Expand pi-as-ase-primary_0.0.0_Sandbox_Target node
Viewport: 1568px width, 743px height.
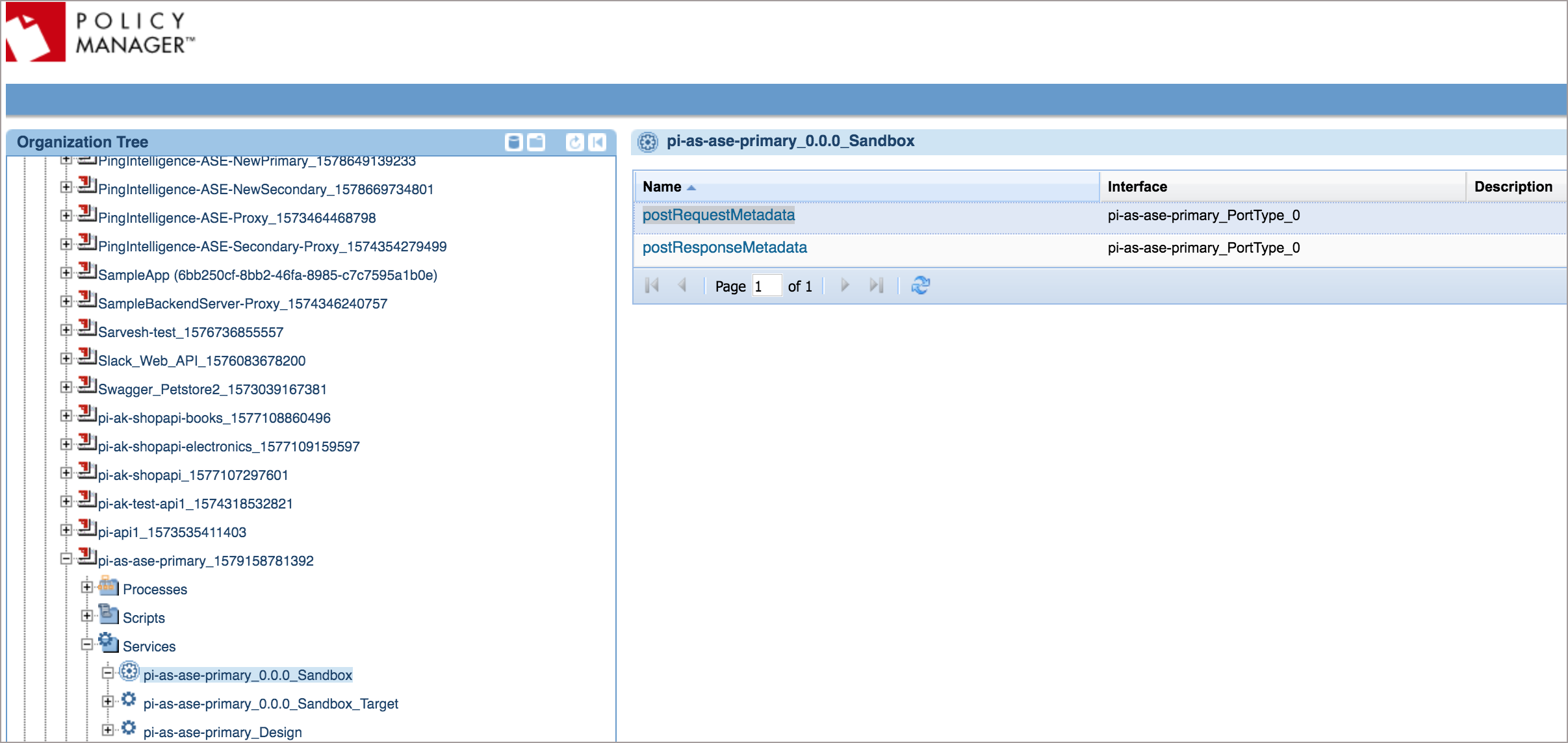[x=107, y=701]
